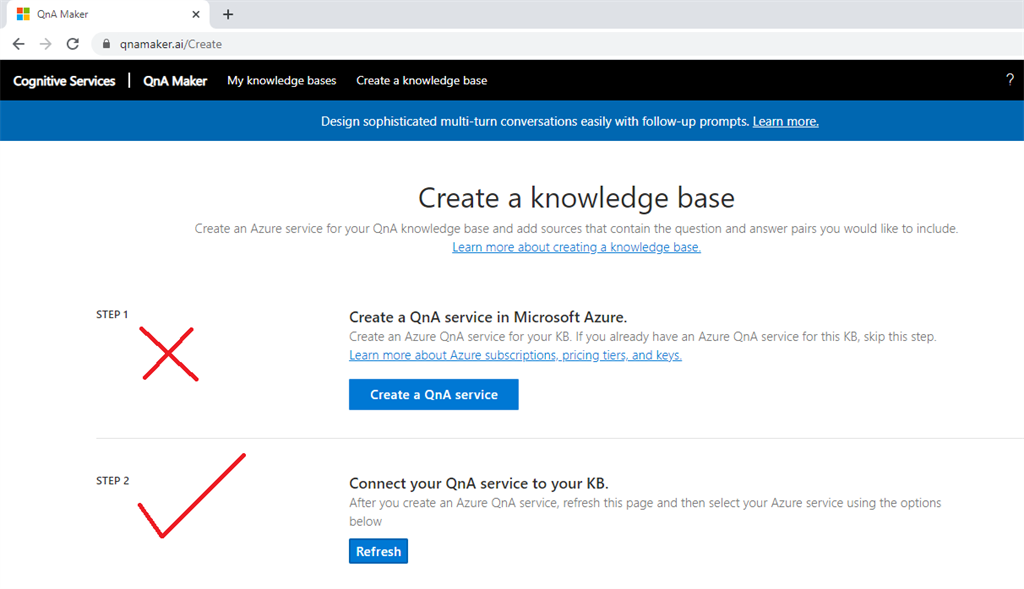Focus the address bar showing qnamaker.ai/Create
This screenshot has height=589, width=1024.
coord(400,44)
